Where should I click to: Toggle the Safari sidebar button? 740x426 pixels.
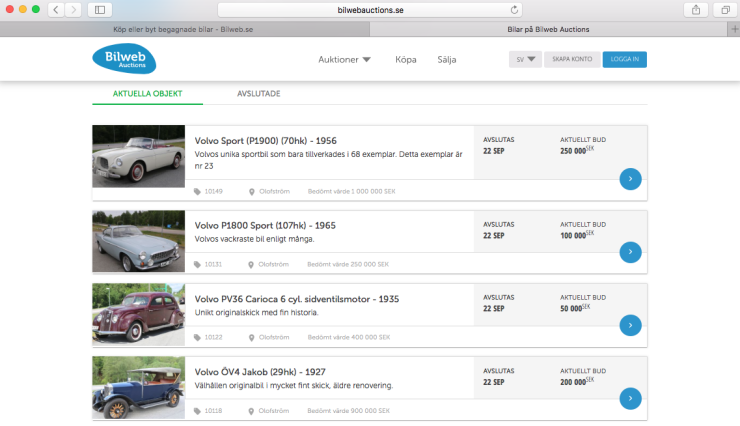[x=100, y=10]
